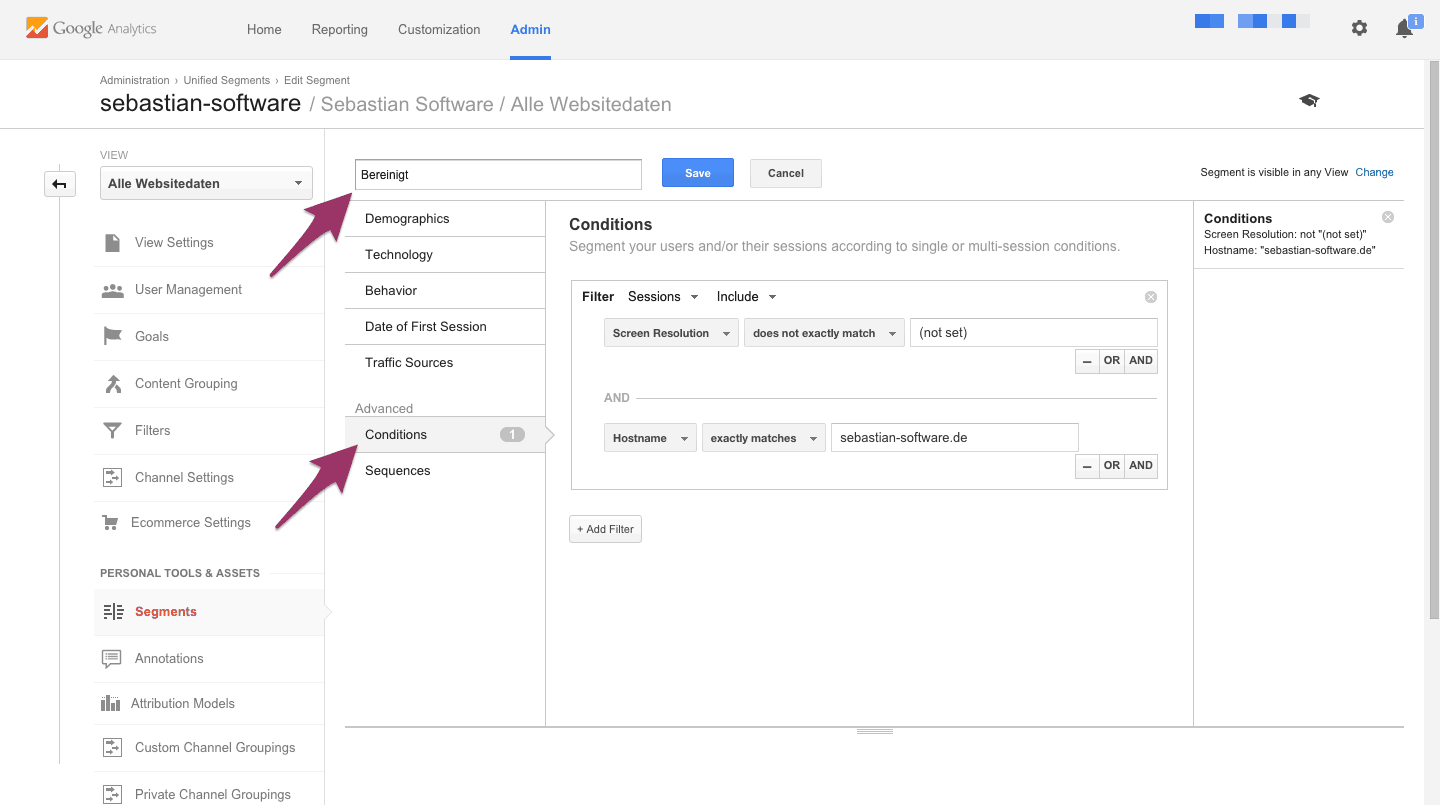Open the Hostname dimension dropdown
Viewport: 1440px width, 805px height.
pos(650,438)
